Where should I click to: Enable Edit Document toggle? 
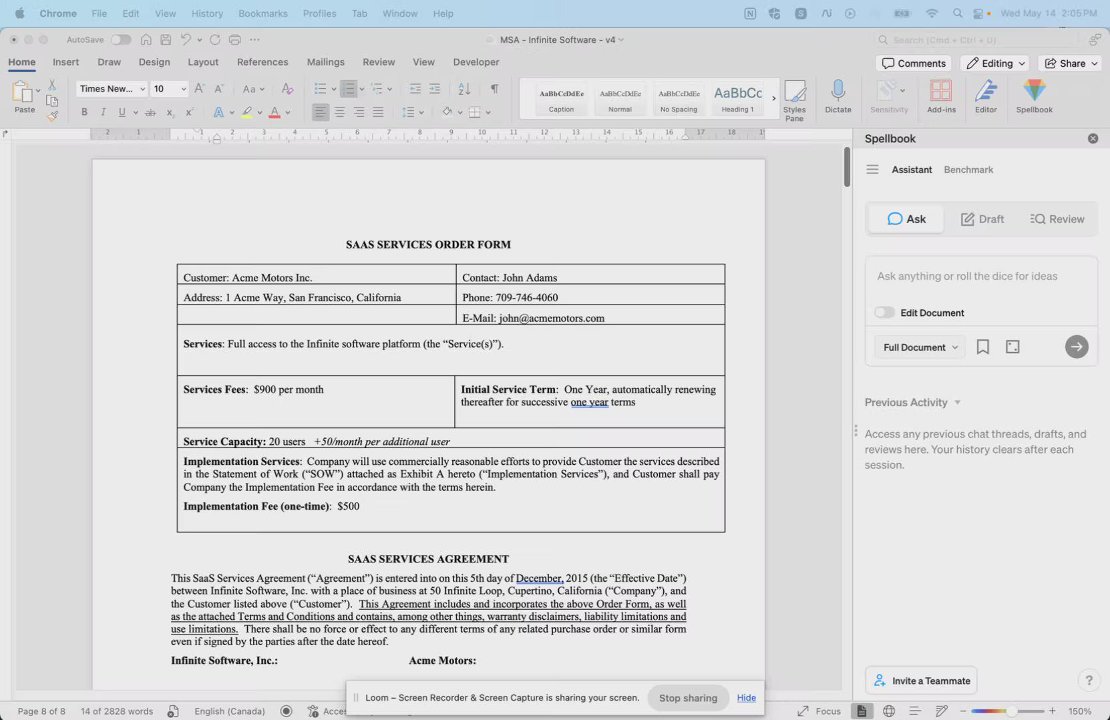(x=884, y=312)
